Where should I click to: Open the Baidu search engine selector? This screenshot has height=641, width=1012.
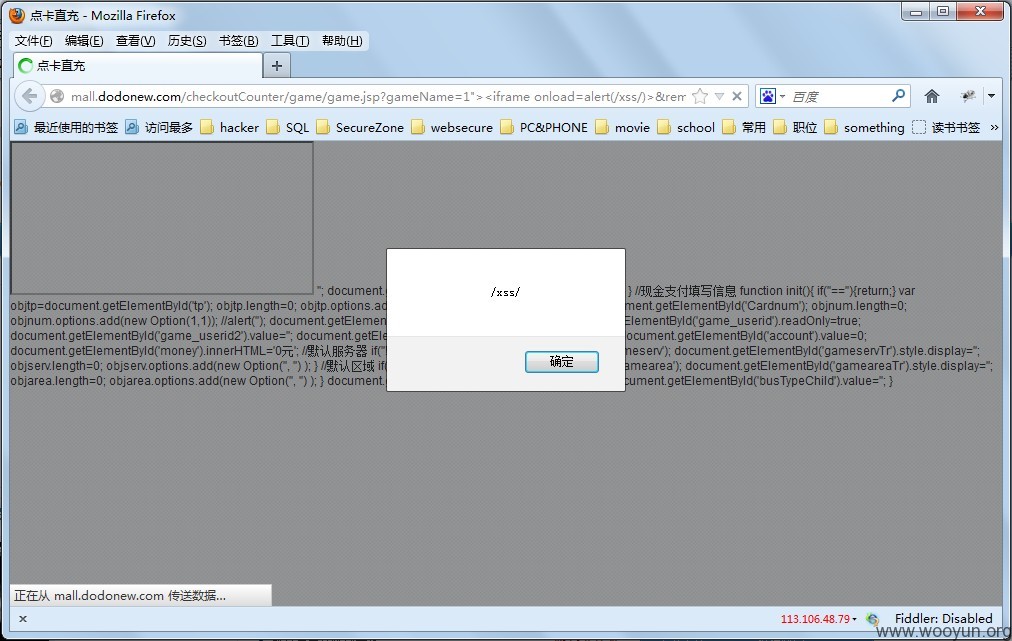click(x=772, y=96)
